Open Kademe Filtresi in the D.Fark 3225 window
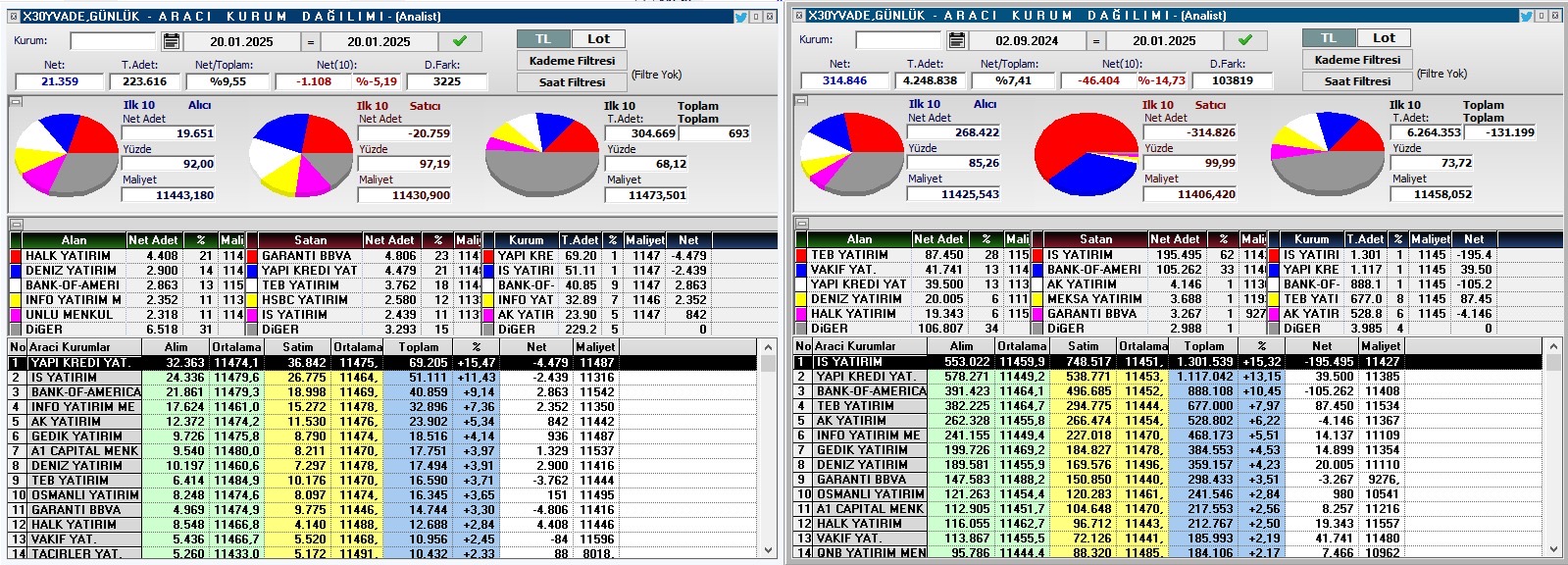The width and height of the screenshot is (1568, 565). 572,61
